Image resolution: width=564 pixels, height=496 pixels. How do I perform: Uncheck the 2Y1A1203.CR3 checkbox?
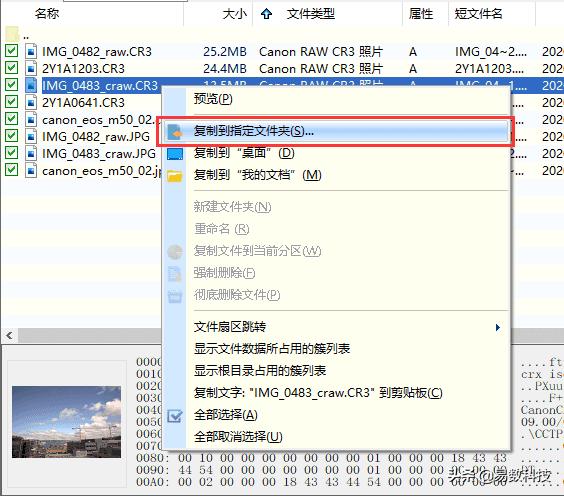click(x=12, y=68)
